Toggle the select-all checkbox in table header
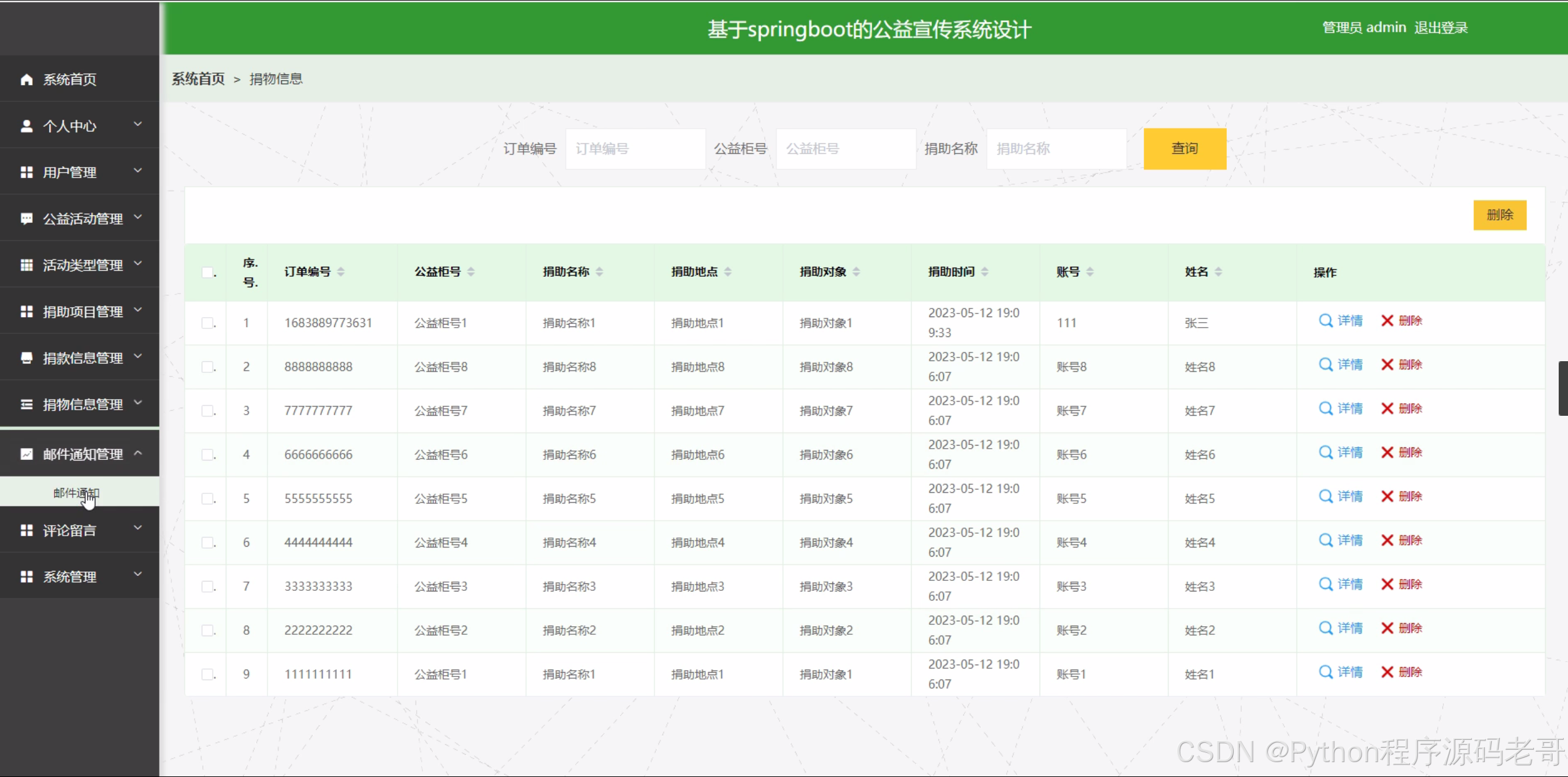 [x=207, y=272]
